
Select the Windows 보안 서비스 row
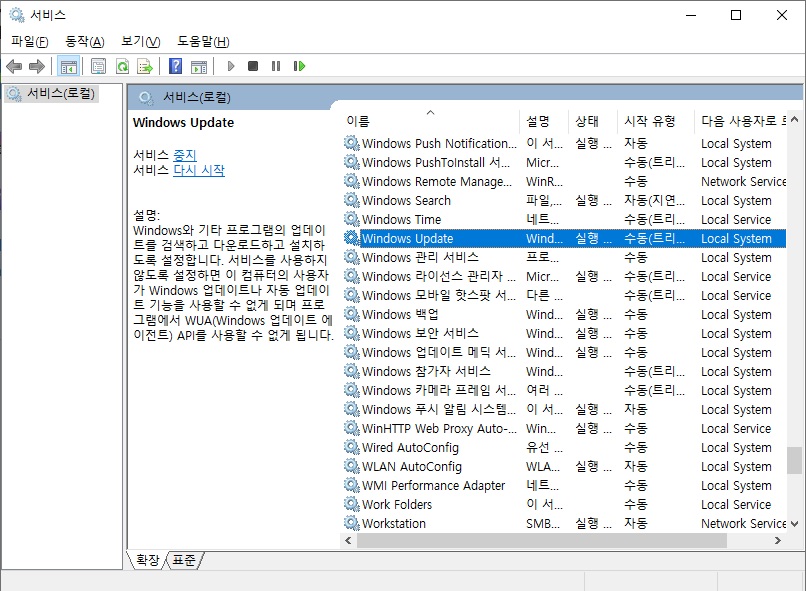[x=564, y=334]
